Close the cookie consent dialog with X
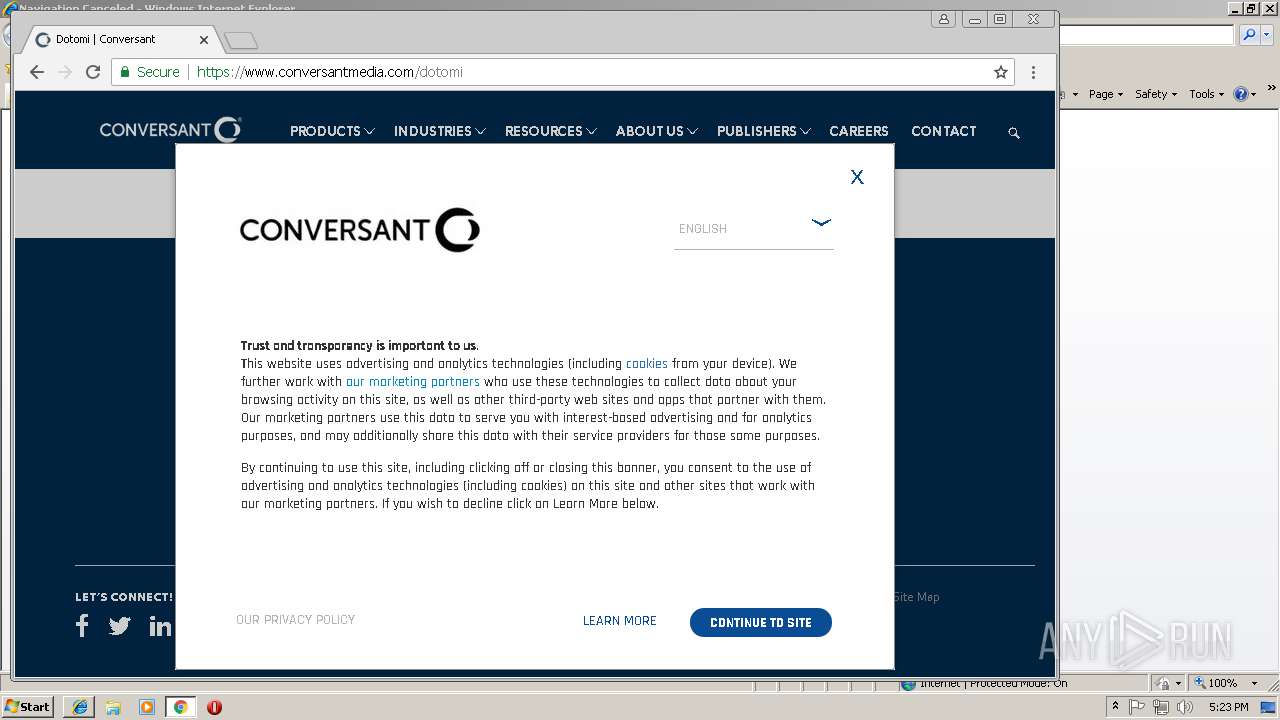 [x=857, y=177]
